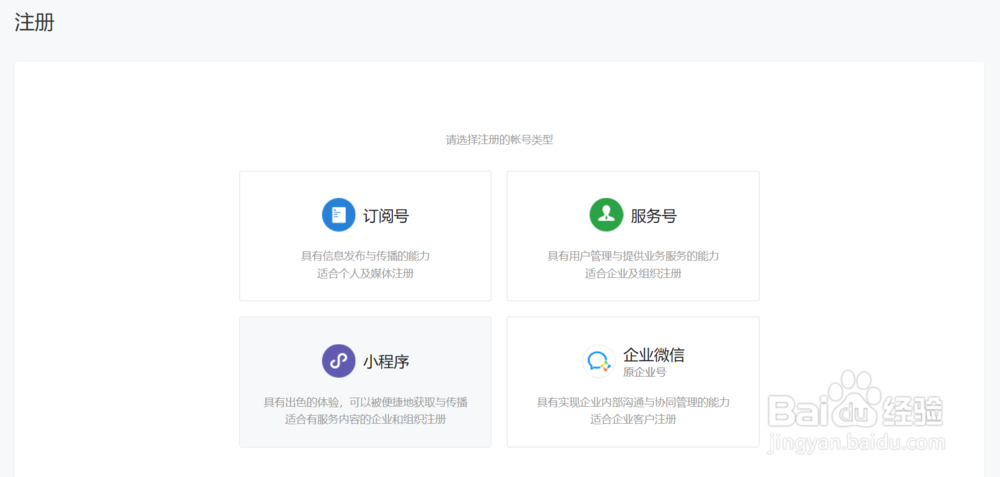The image size is (1000, 477).
Task: Click text 适合企业及组织注册
Action: click(x=633, y=274)
